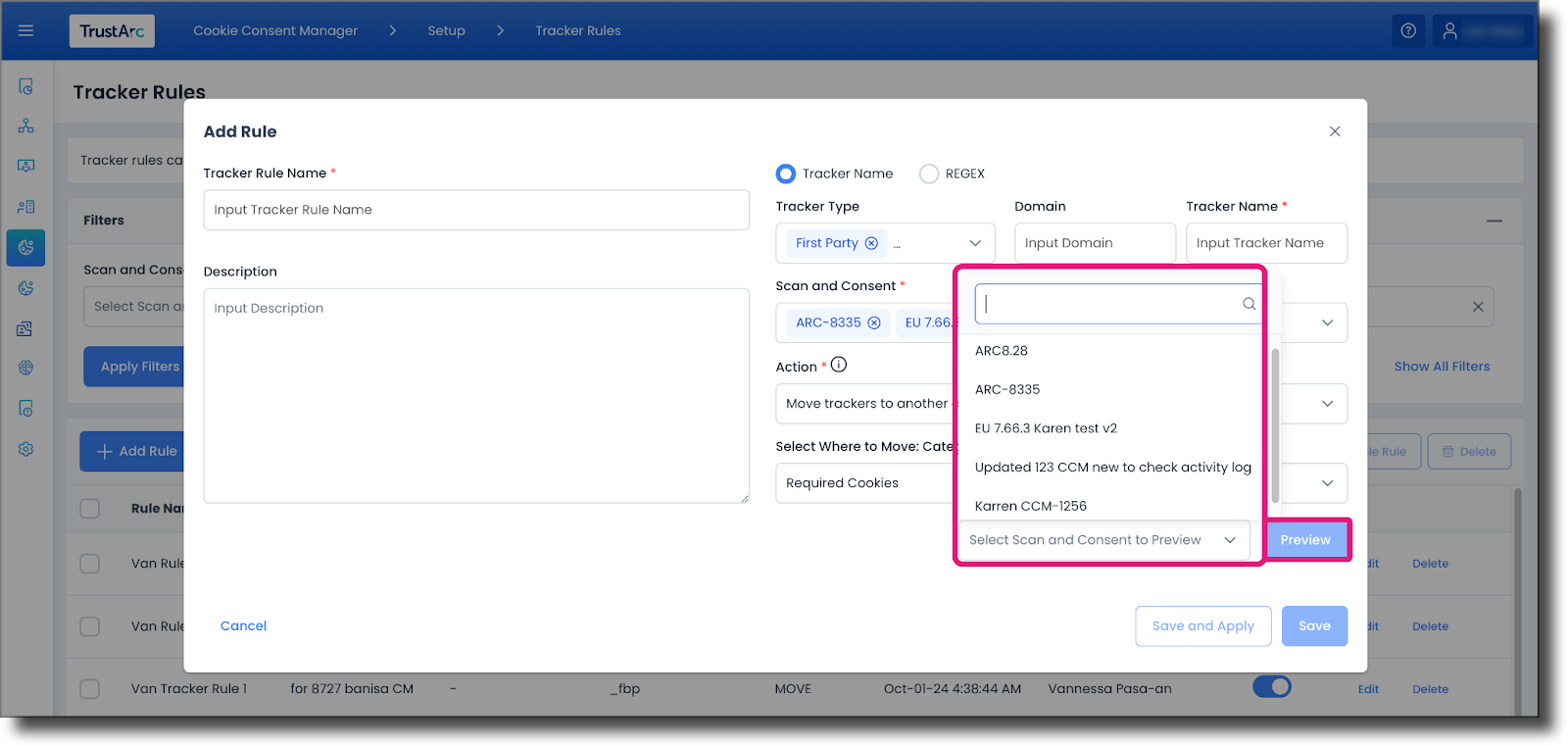The width and height of the screenshot is (1568, 746).
Task: Choose Updated 123 CCM new to check activity log
Action: pos(1112,468)
